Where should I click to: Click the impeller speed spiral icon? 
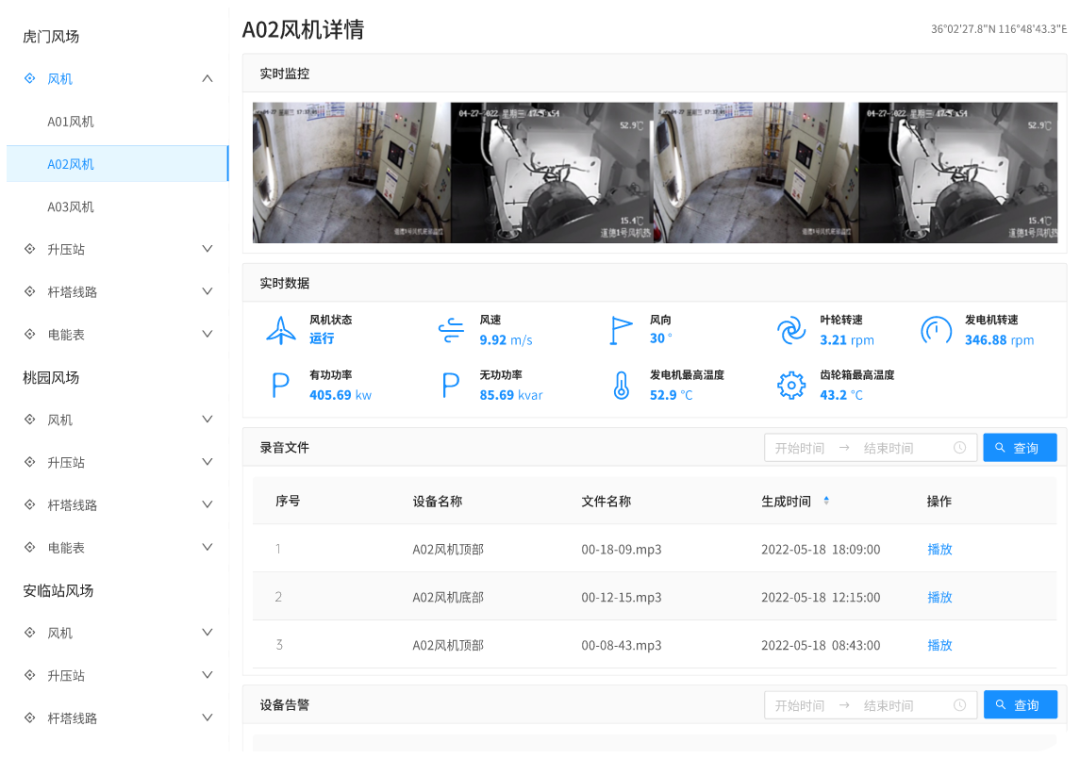pos(791,330)
